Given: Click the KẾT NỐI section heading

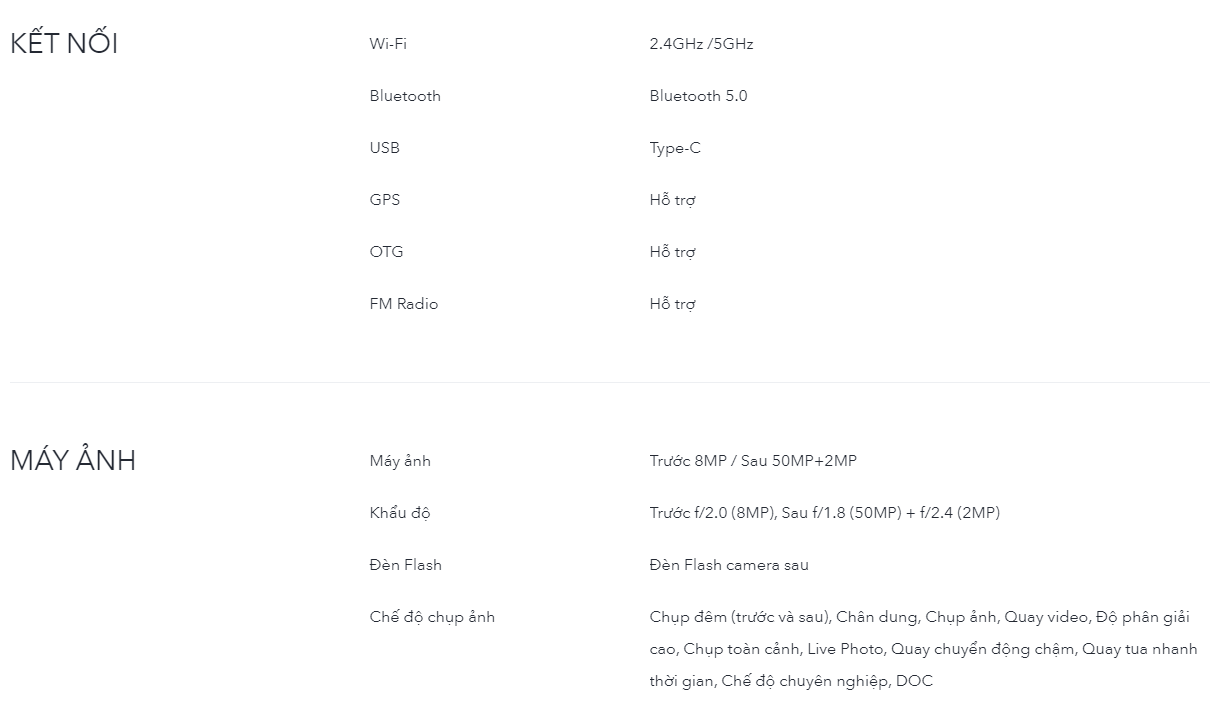Looking at the screenshot, I should pos(64,45).
